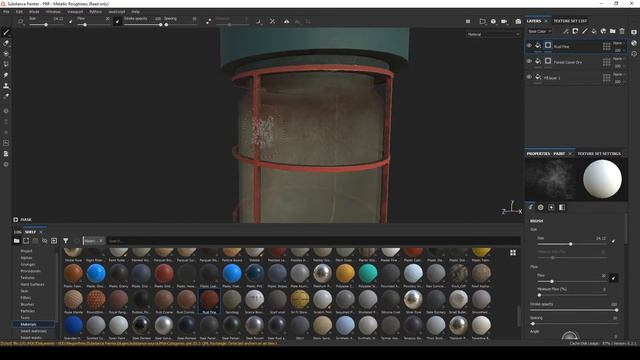
Task: Open the Window menu
Action: [x=53, y=12]
